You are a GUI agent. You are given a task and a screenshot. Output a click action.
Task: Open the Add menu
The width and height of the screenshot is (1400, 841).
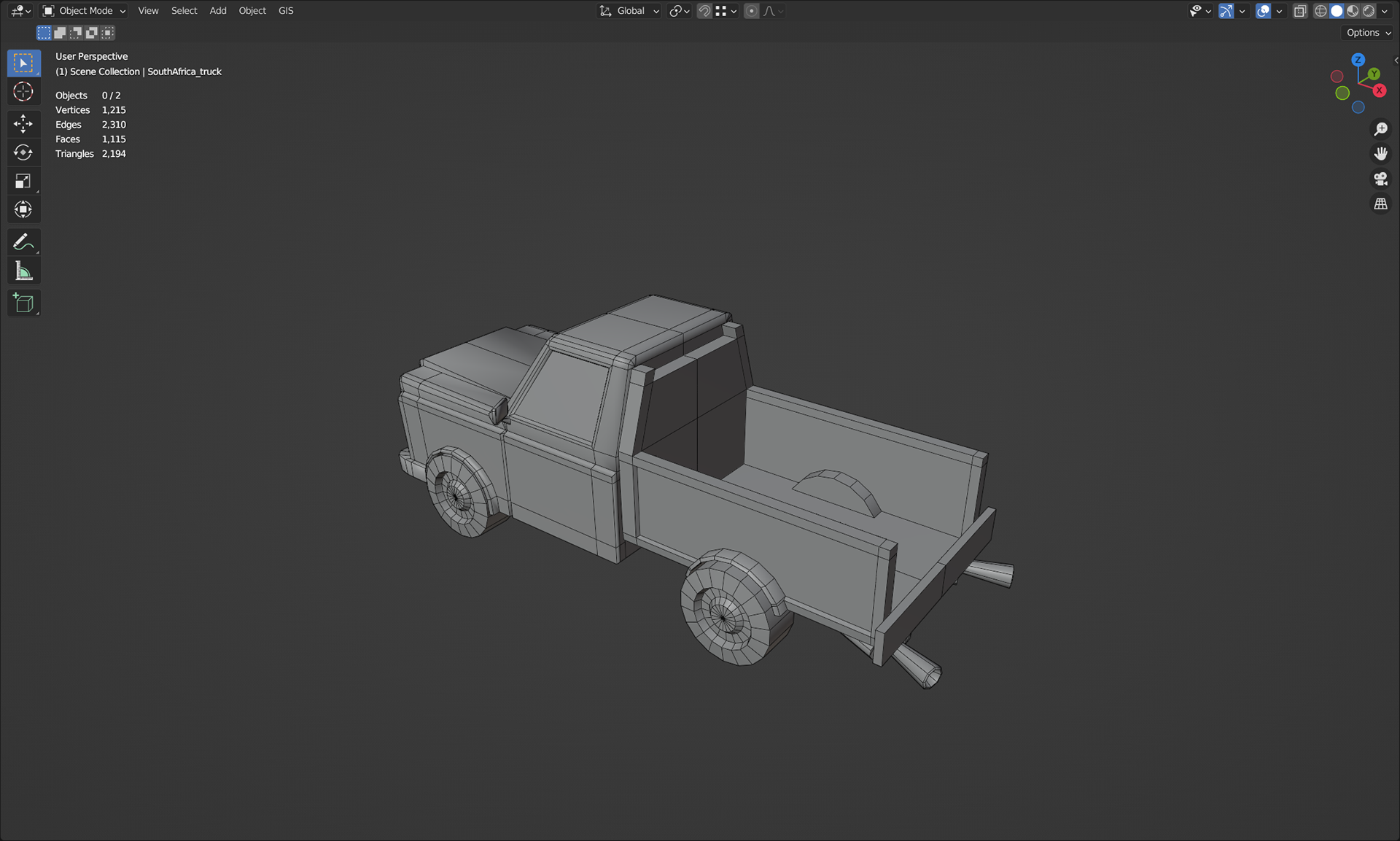click(217, 11)
